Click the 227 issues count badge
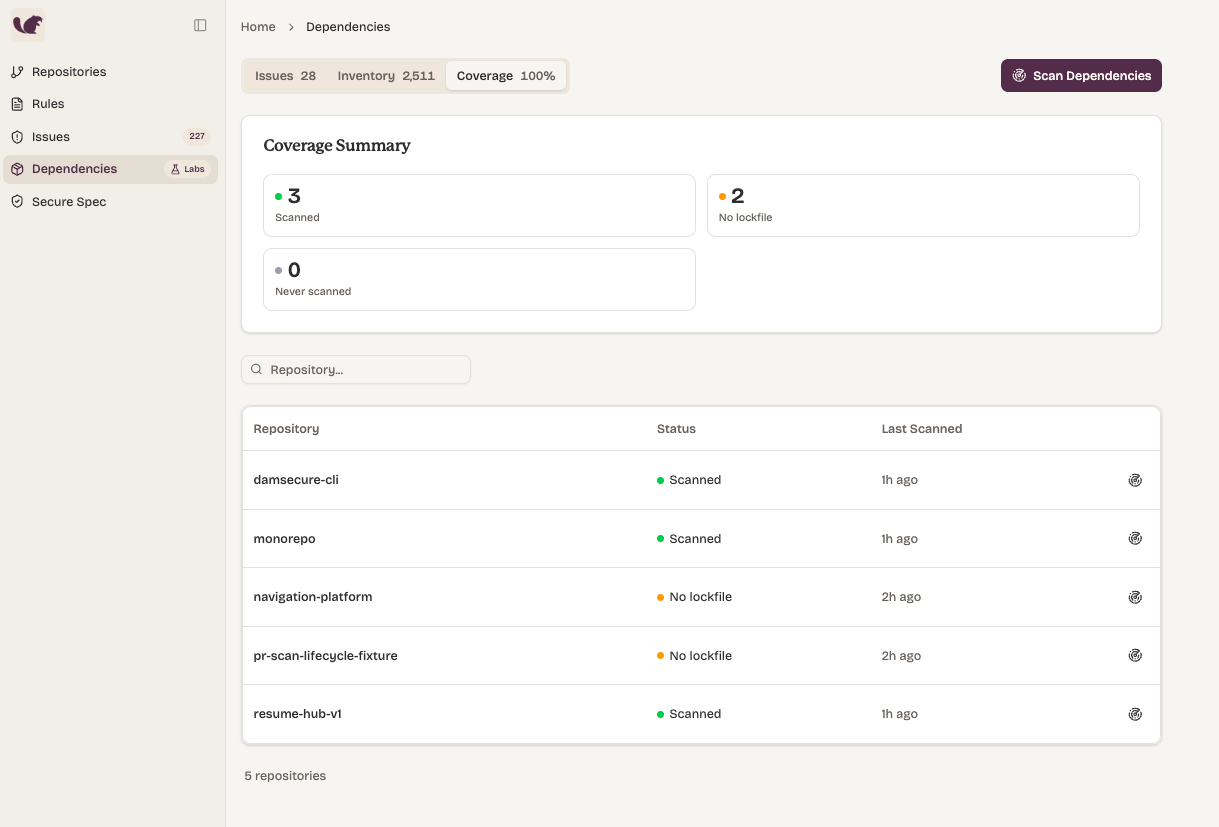1219x827 pixels. [x=197, y=137]
